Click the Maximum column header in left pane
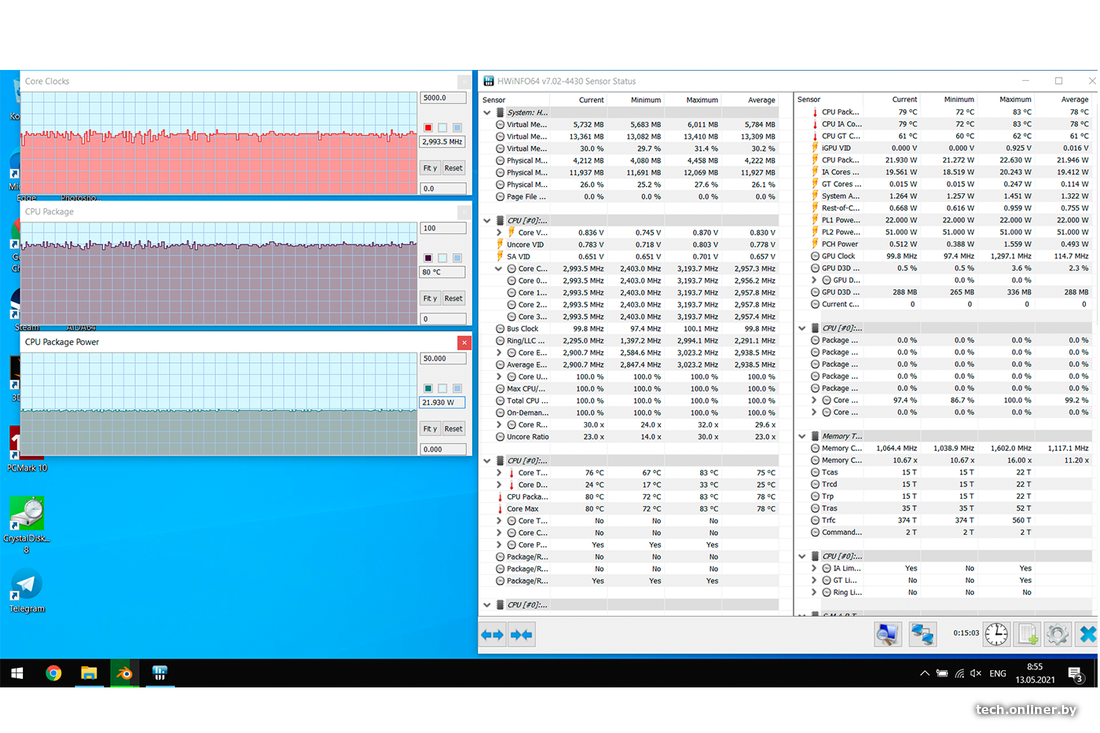Image resolution: width=1100 pixels, height=733 pixels. [x=702, y=100]
